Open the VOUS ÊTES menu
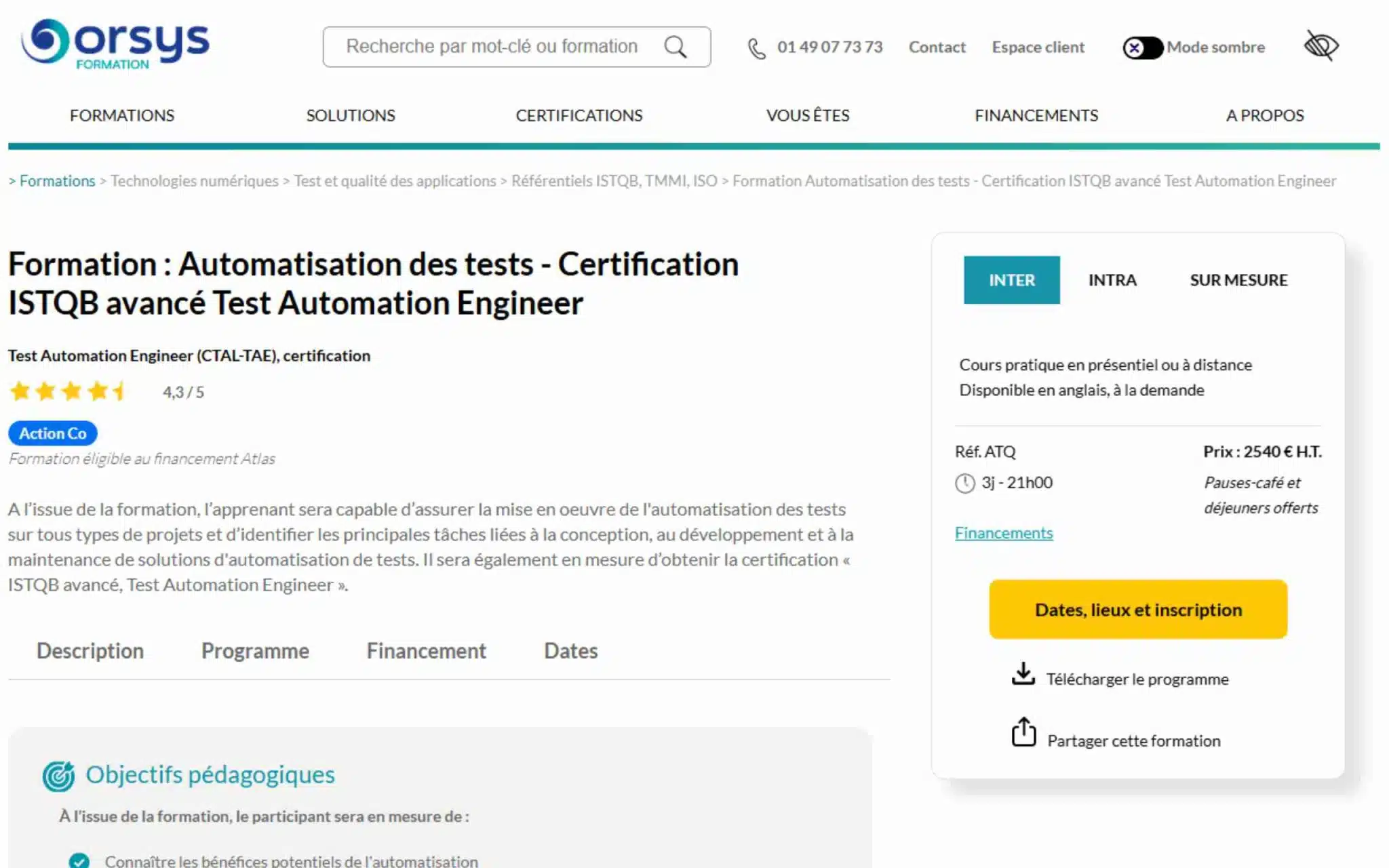The width and height of the screenshot is (1389, 868). tap(808, 115)
